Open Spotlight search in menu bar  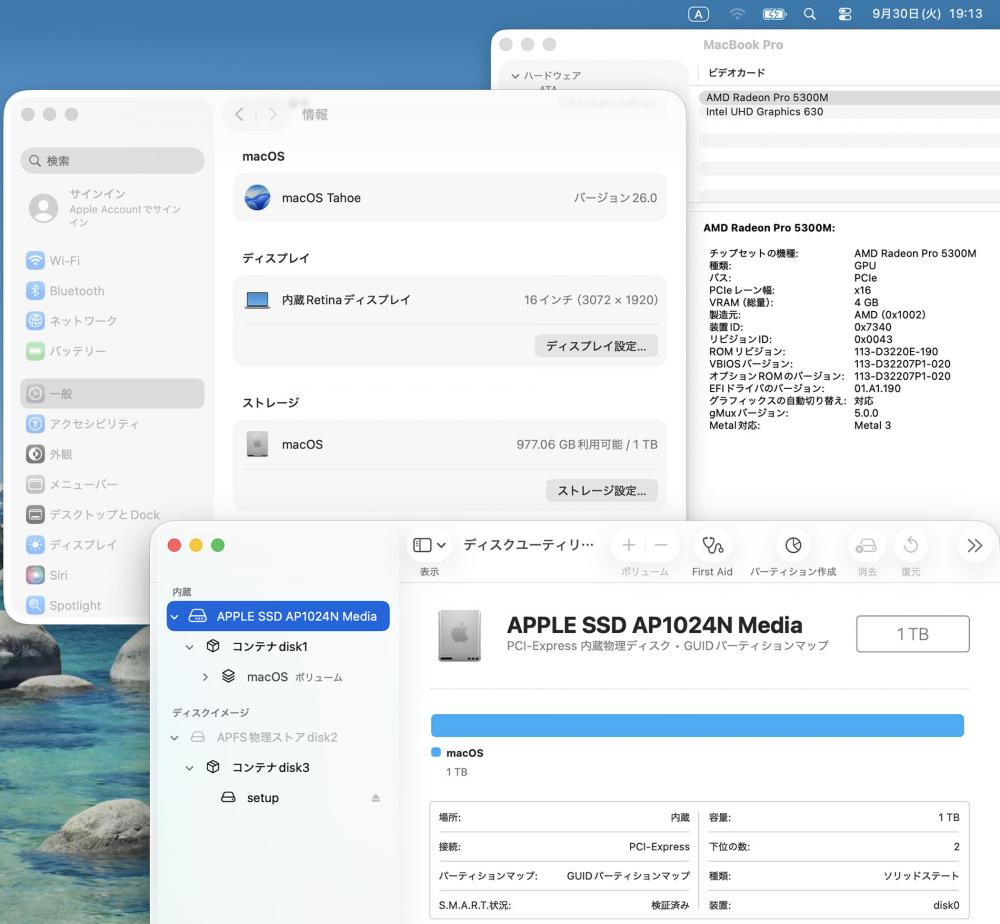pyautogui.click(x=810, y=14)
